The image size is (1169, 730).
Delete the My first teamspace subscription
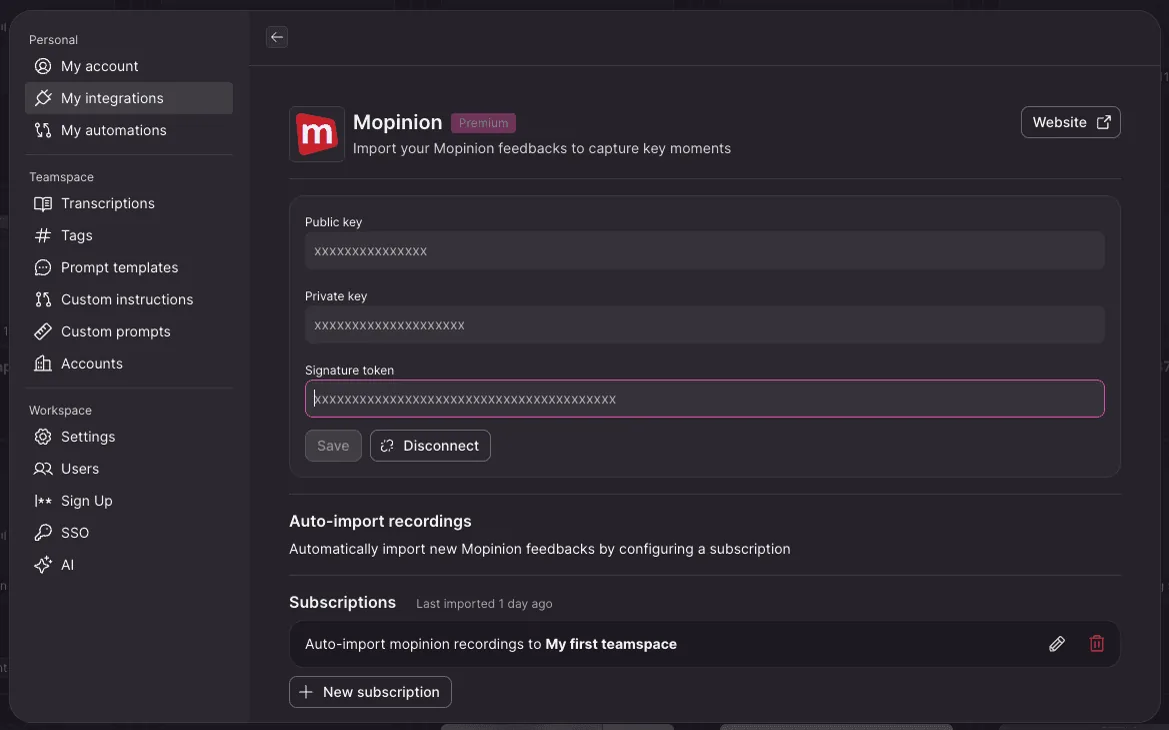[x=1097, y=644]
